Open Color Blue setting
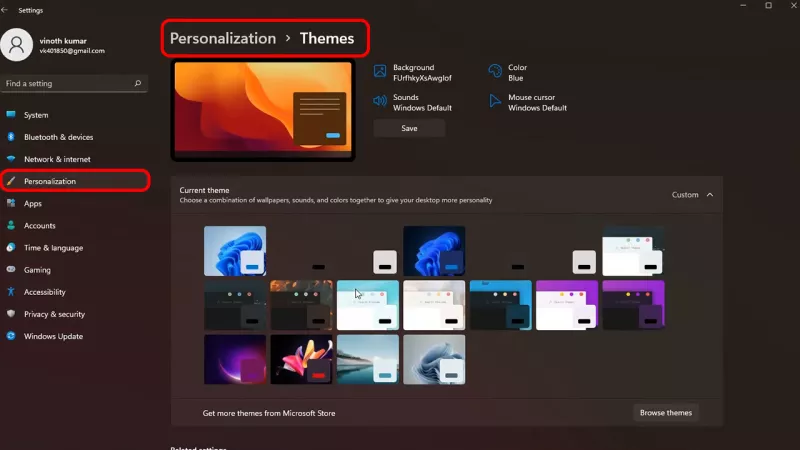The height and width of the screenshot is (450, 800). [x=508, y=72]
